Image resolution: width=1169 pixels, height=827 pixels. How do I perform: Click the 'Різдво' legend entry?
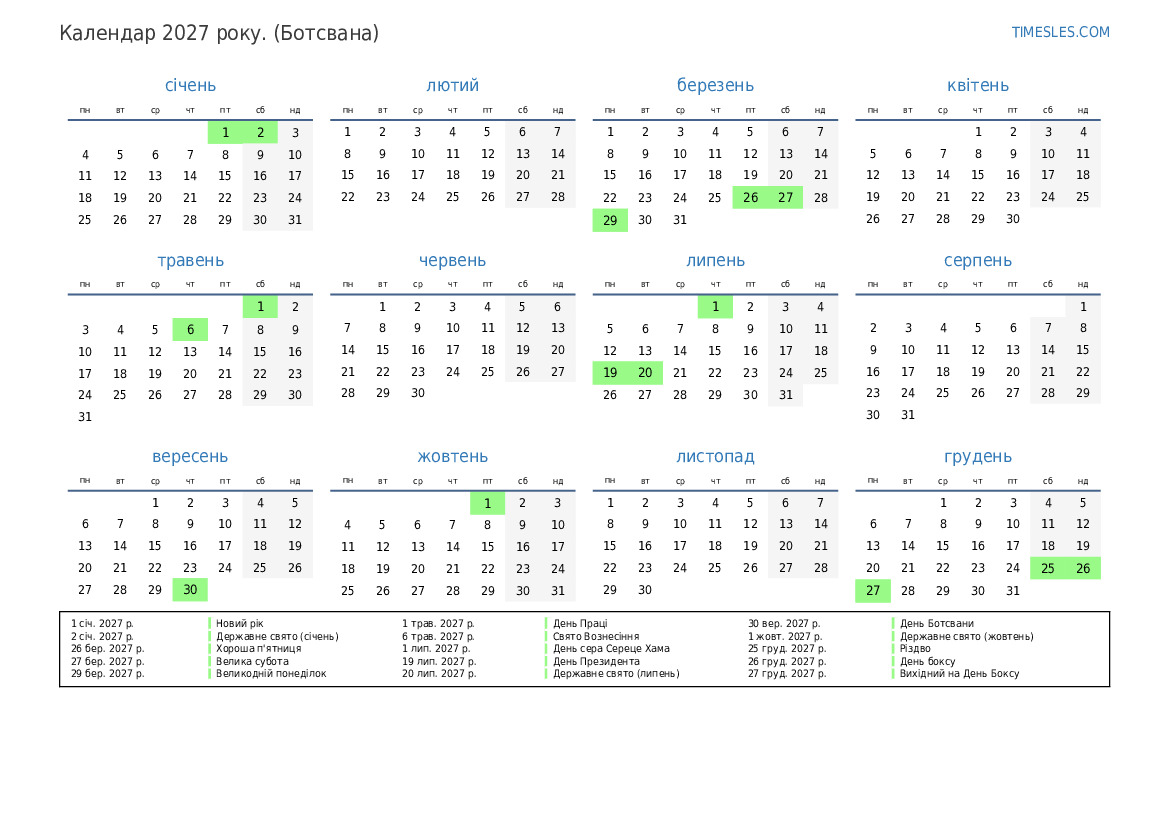pos(915,649)
